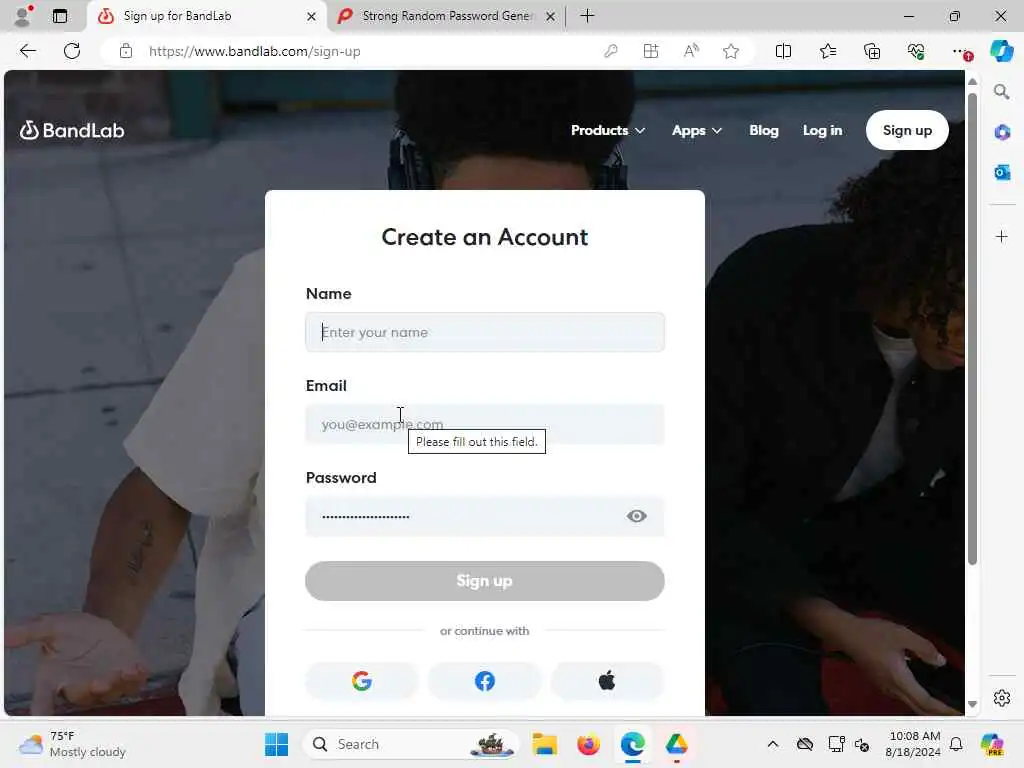Expand the Products dropdown menu

pyautogui.click(x=608, y=131)
